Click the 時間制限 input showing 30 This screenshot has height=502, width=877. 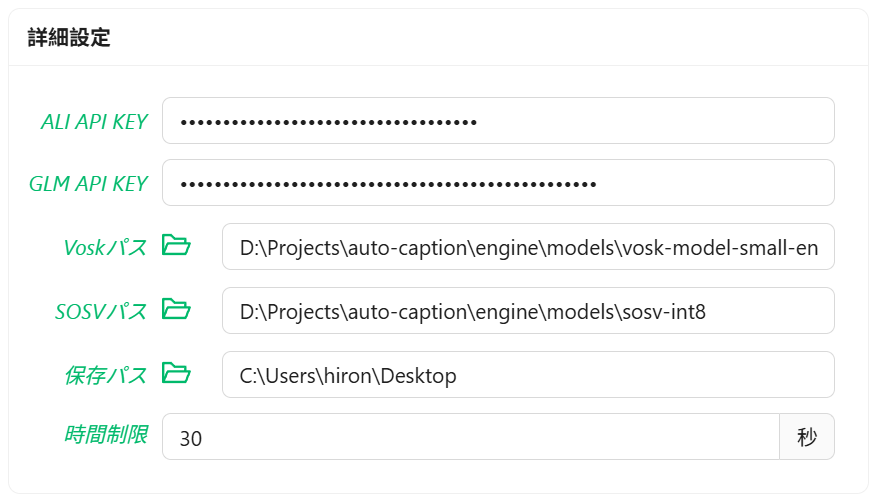point(470,437)
